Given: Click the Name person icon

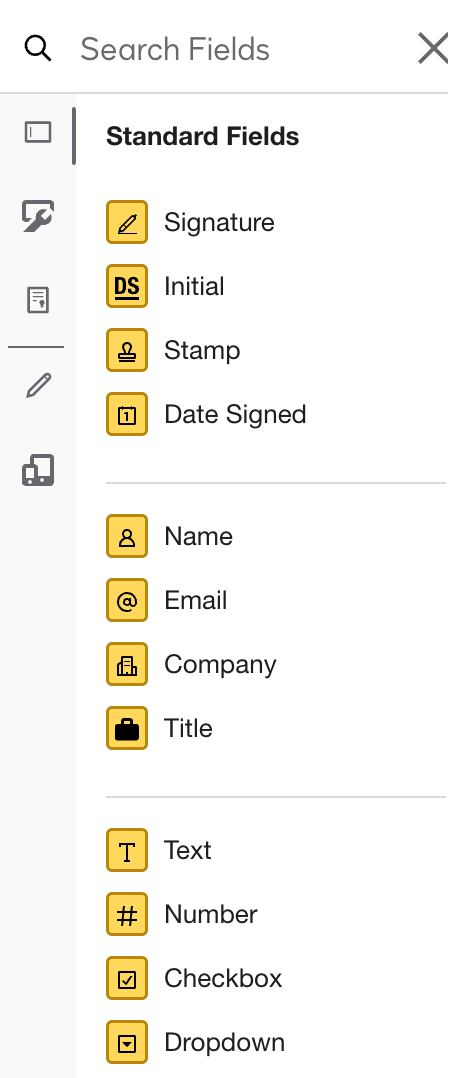Looking at the screenshot, I should [x=127, y=536].
